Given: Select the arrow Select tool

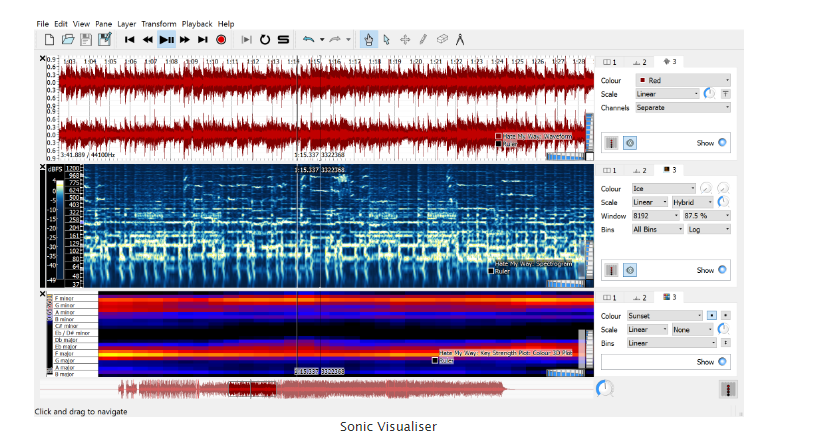Looking at the screenshot, I should (x=387, y=39).
